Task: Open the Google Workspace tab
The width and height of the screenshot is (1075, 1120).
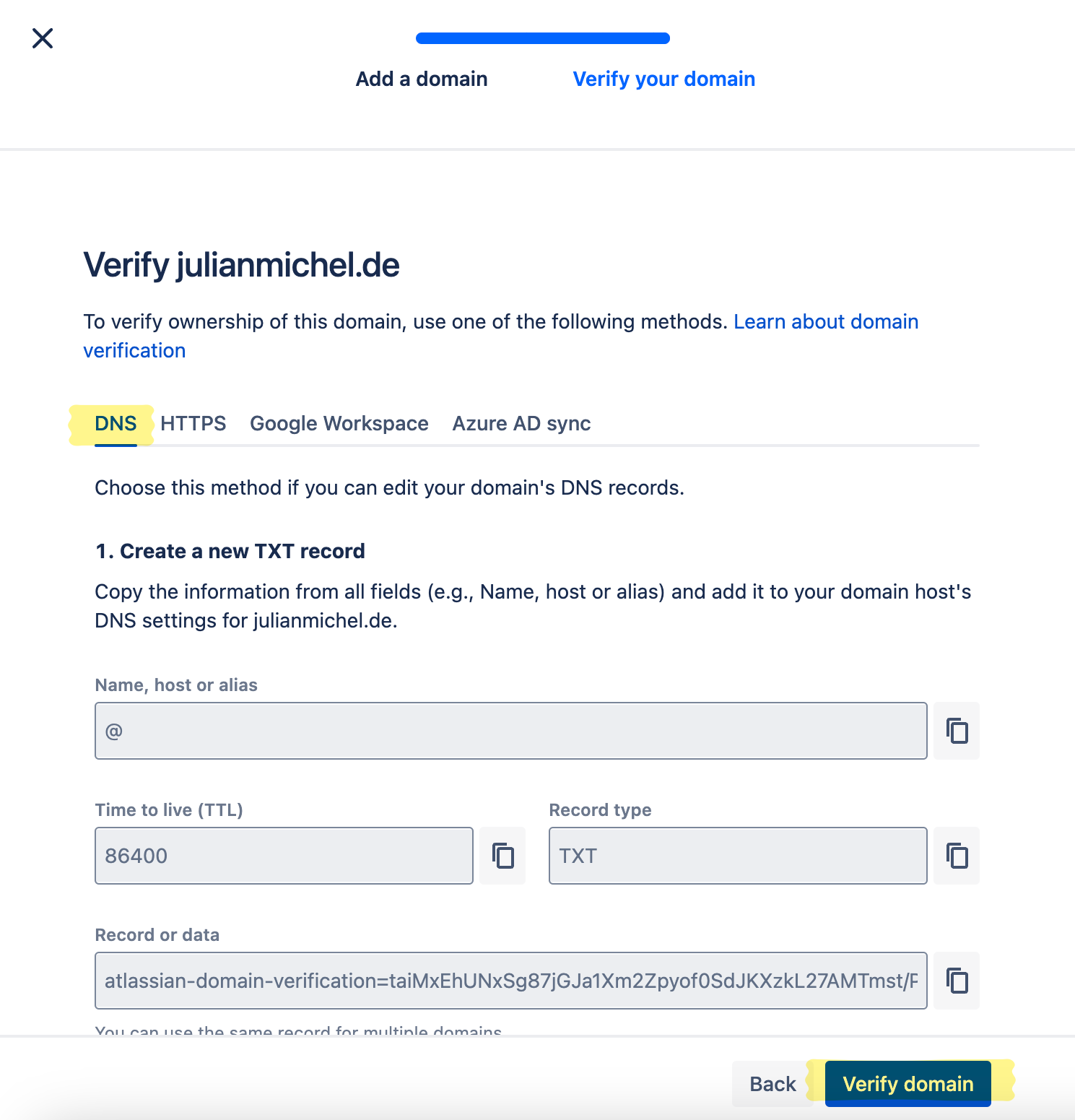Action: tap(339, 423)
